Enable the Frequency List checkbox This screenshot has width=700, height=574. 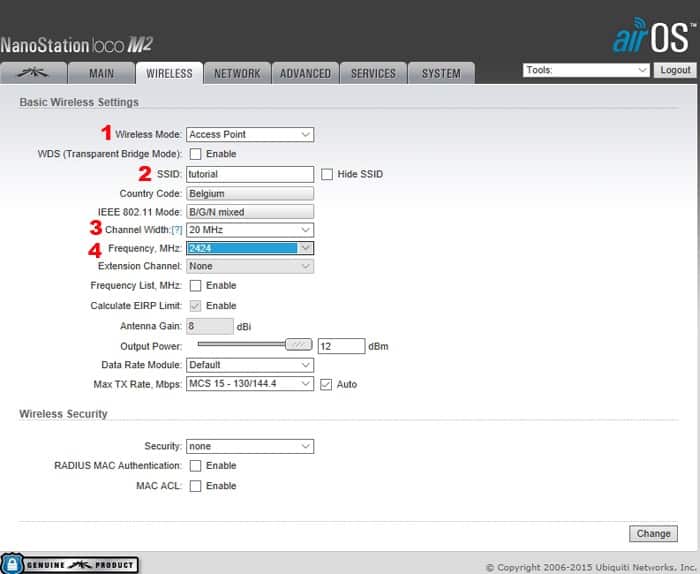[x=195, y=286]
